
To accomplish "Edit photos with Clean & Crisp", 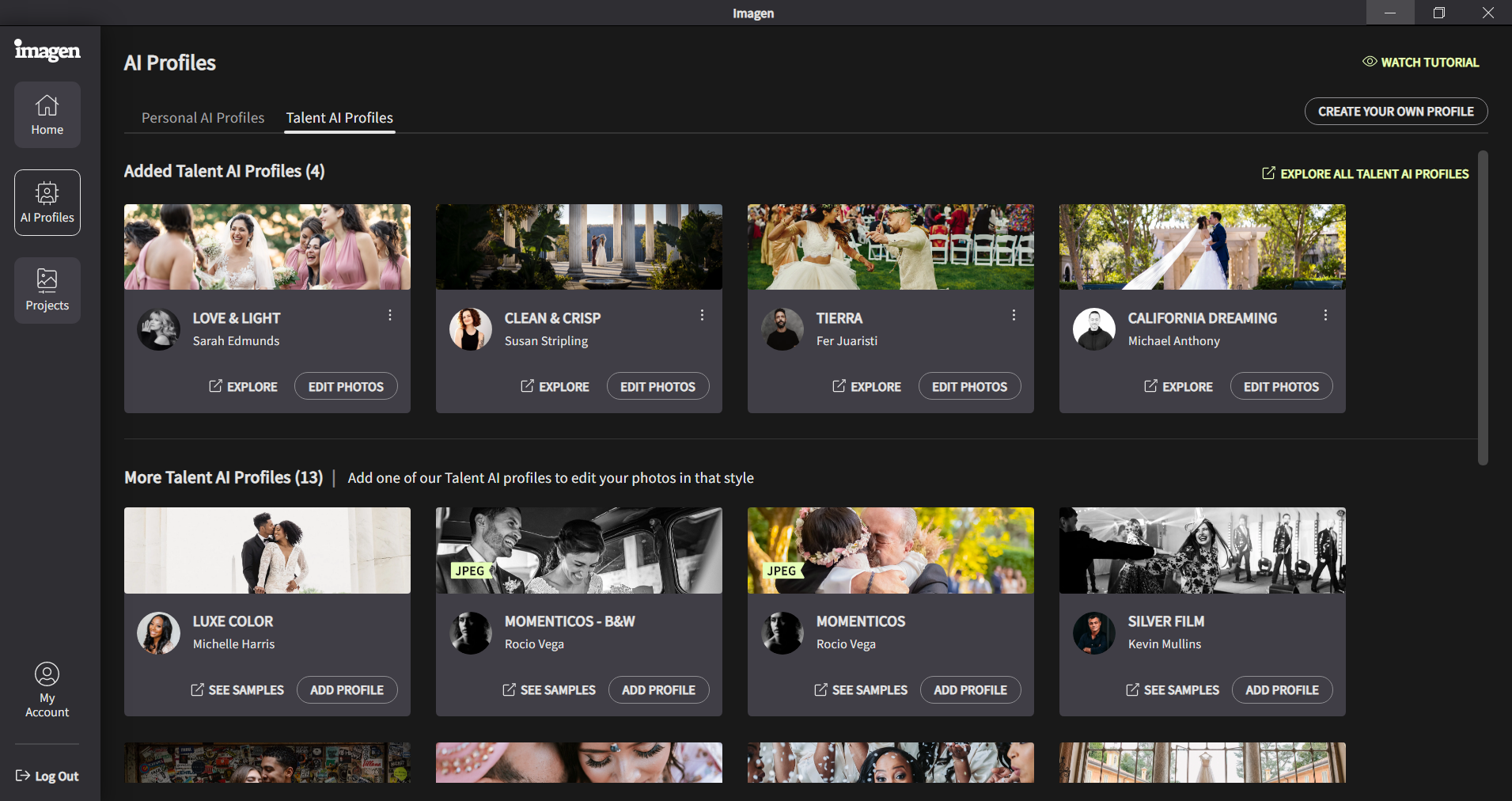I will [x=657, y=386].
